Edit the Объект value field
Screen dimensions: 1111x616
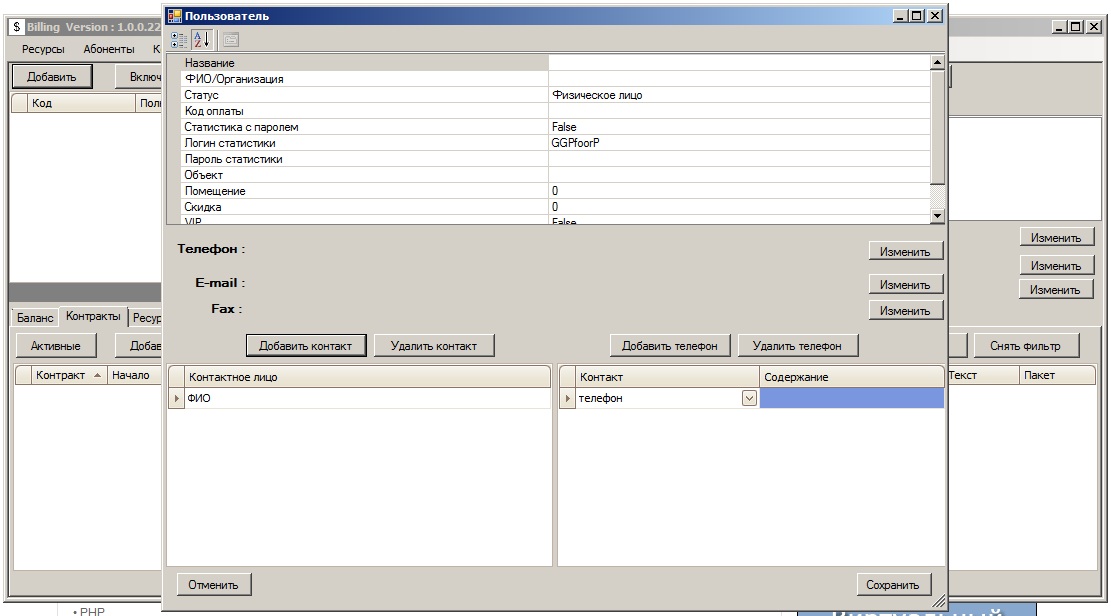[x=739, y=174]
